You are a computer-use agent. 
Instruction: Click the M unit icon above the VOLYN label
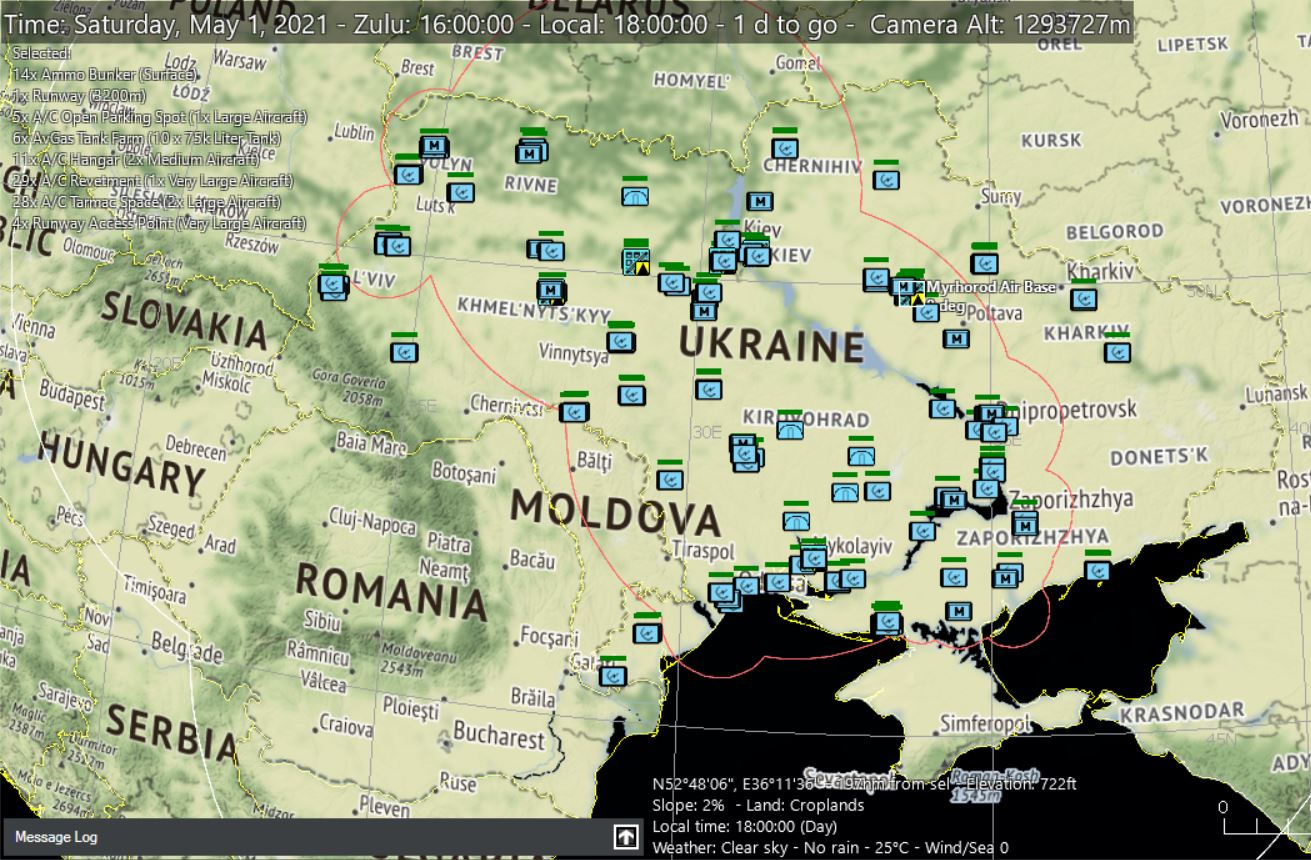click(x=433, y=146)
